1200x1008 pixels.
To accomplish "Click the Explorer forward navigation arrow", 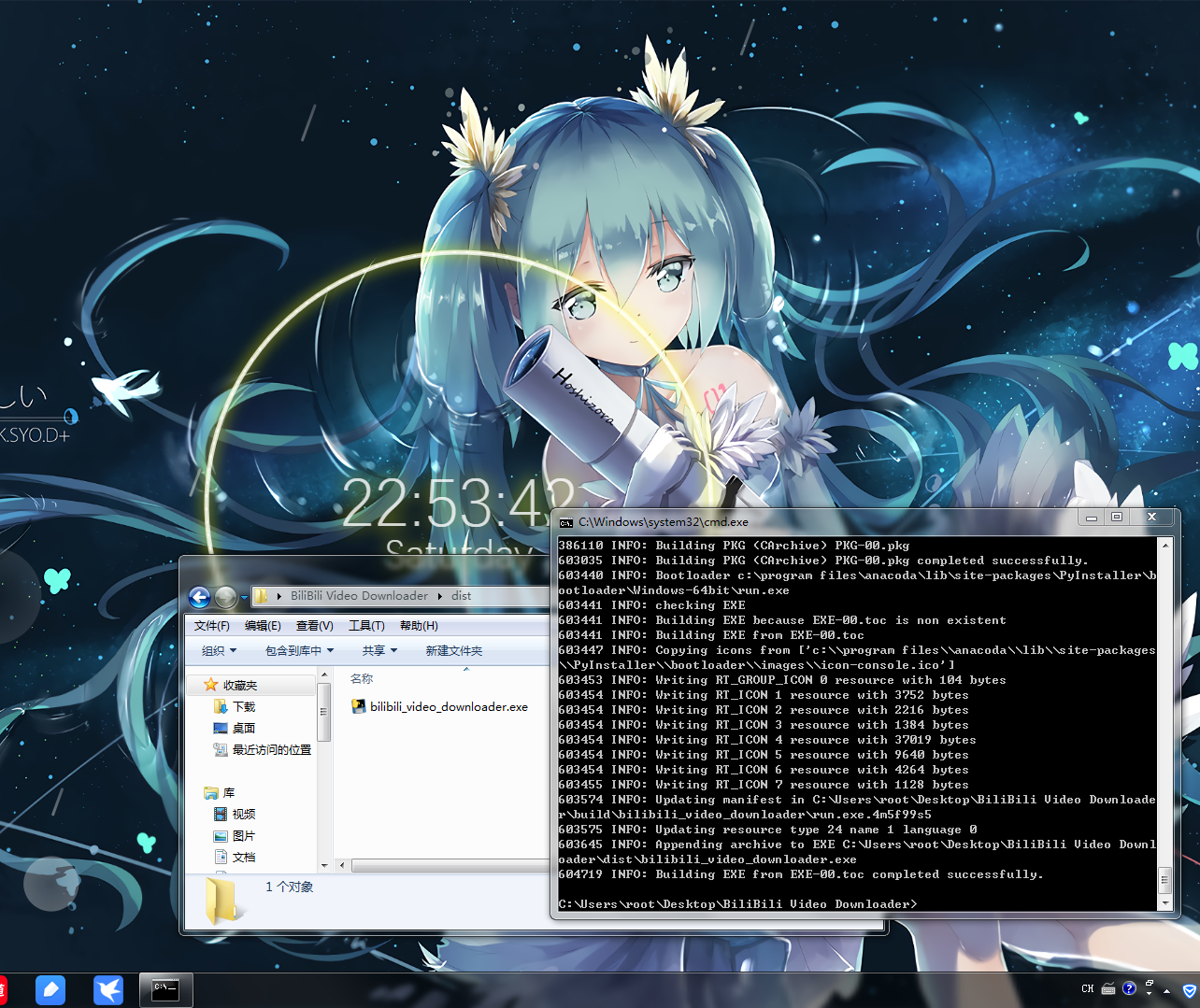I will 225,597.
